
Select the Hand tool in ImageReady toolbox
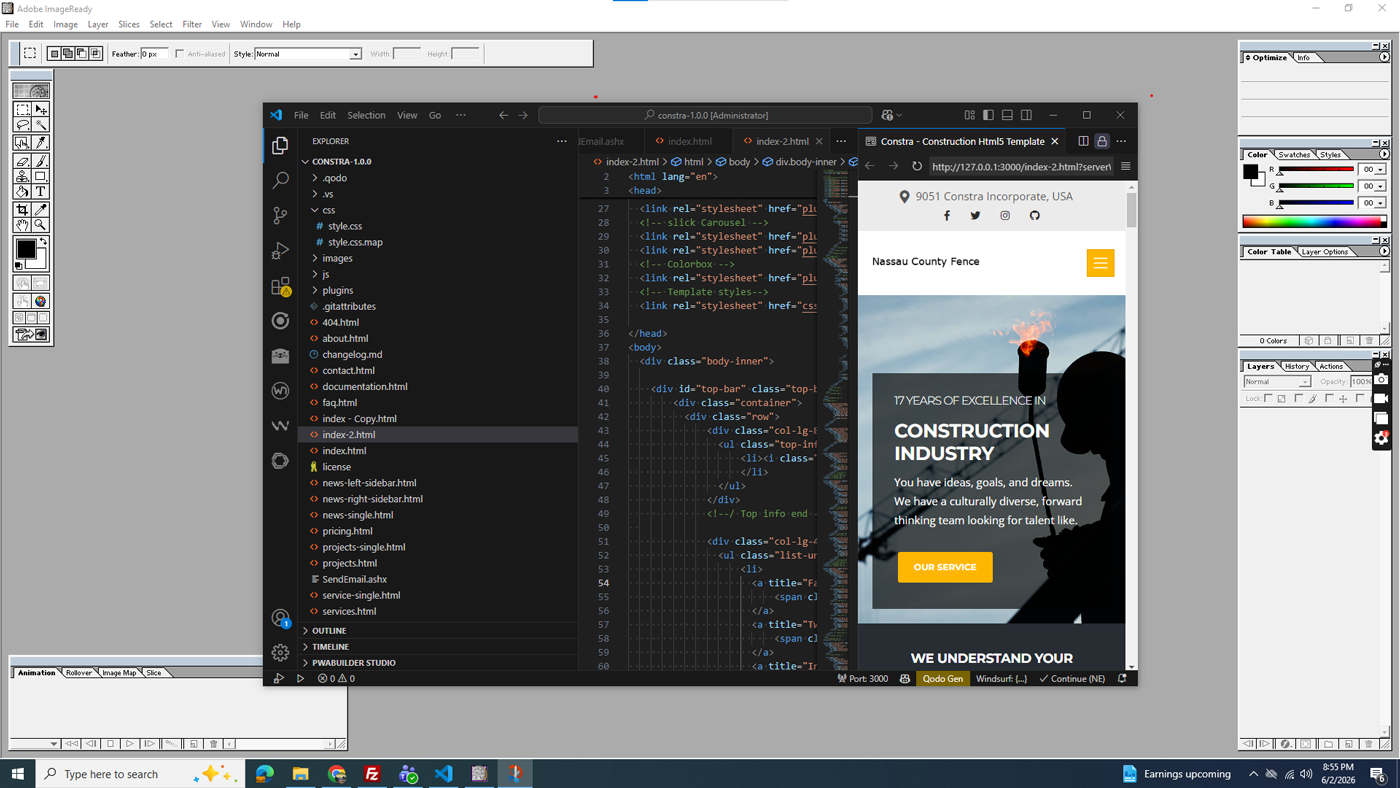point(22,225)
